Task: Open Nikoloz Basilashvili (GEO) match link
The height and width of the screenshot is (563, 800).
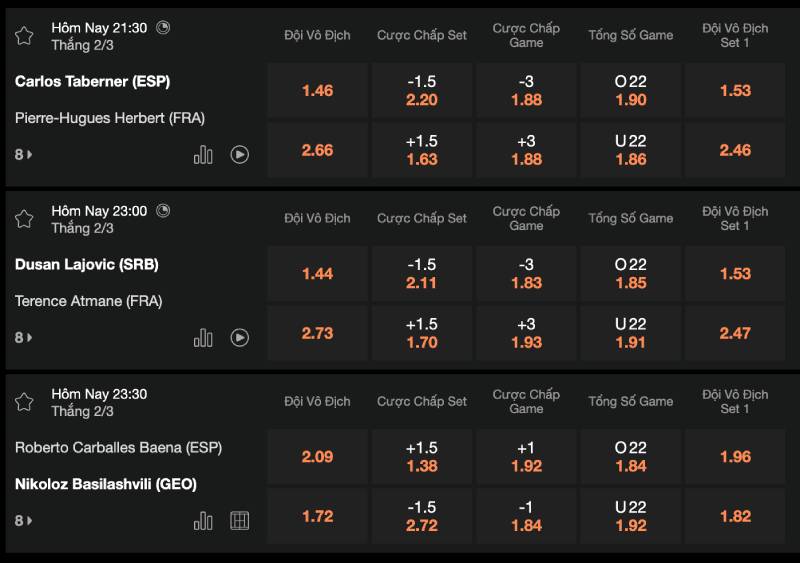Action: [106, 484]
